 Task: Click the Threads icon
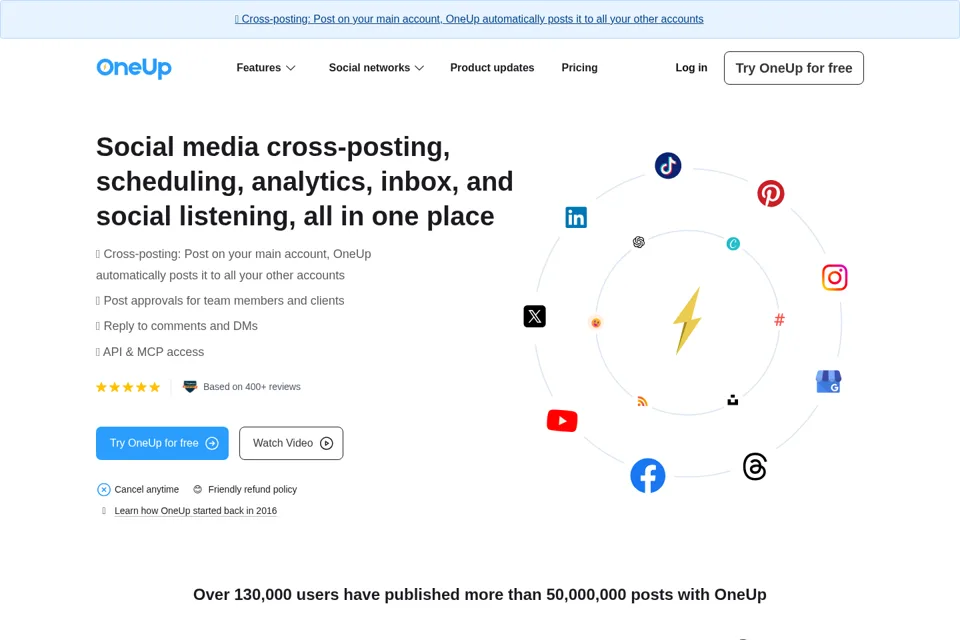point(755,467)
